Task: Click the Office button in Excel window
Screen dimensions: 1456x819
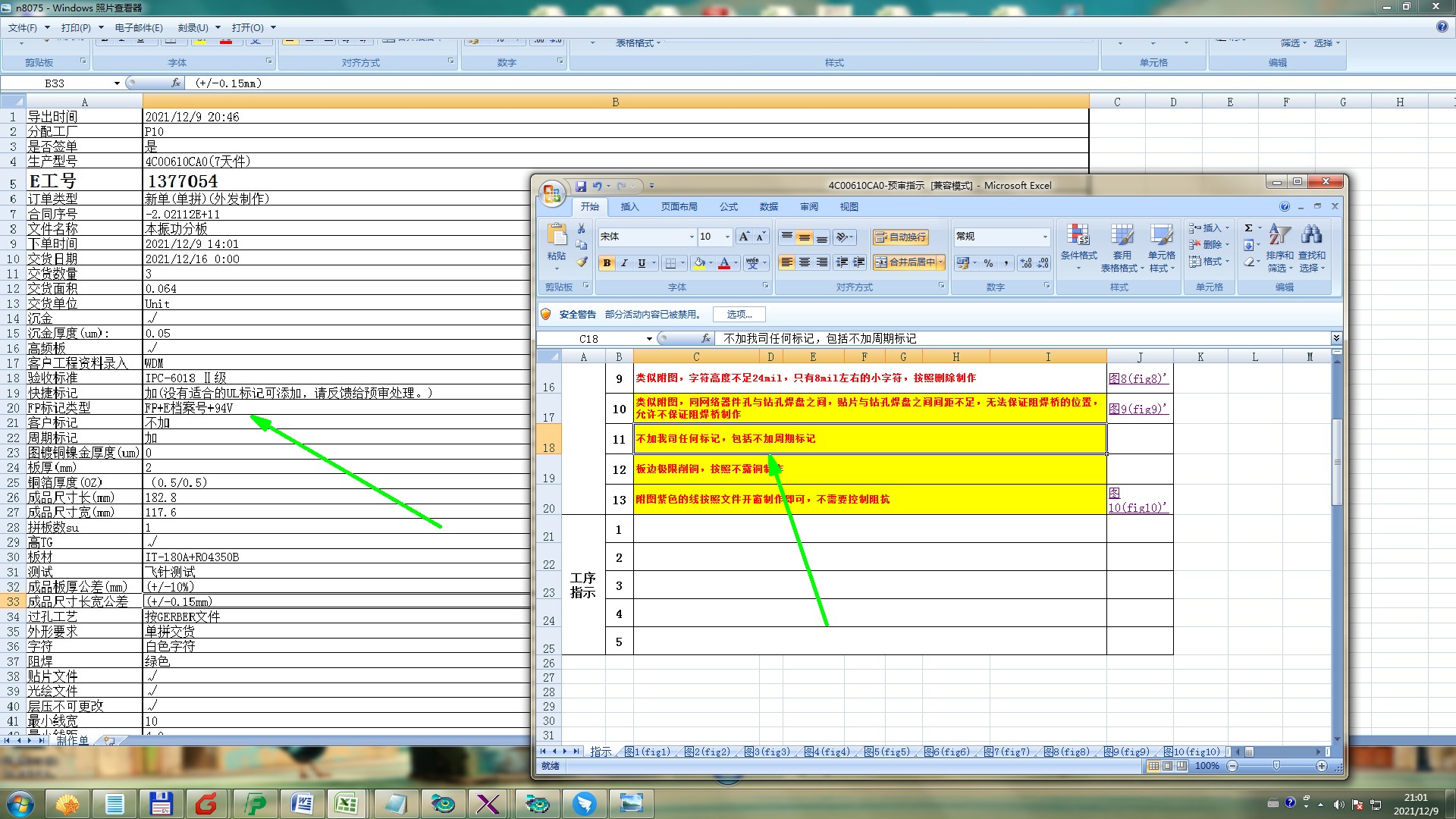Action: coord(552,193)
